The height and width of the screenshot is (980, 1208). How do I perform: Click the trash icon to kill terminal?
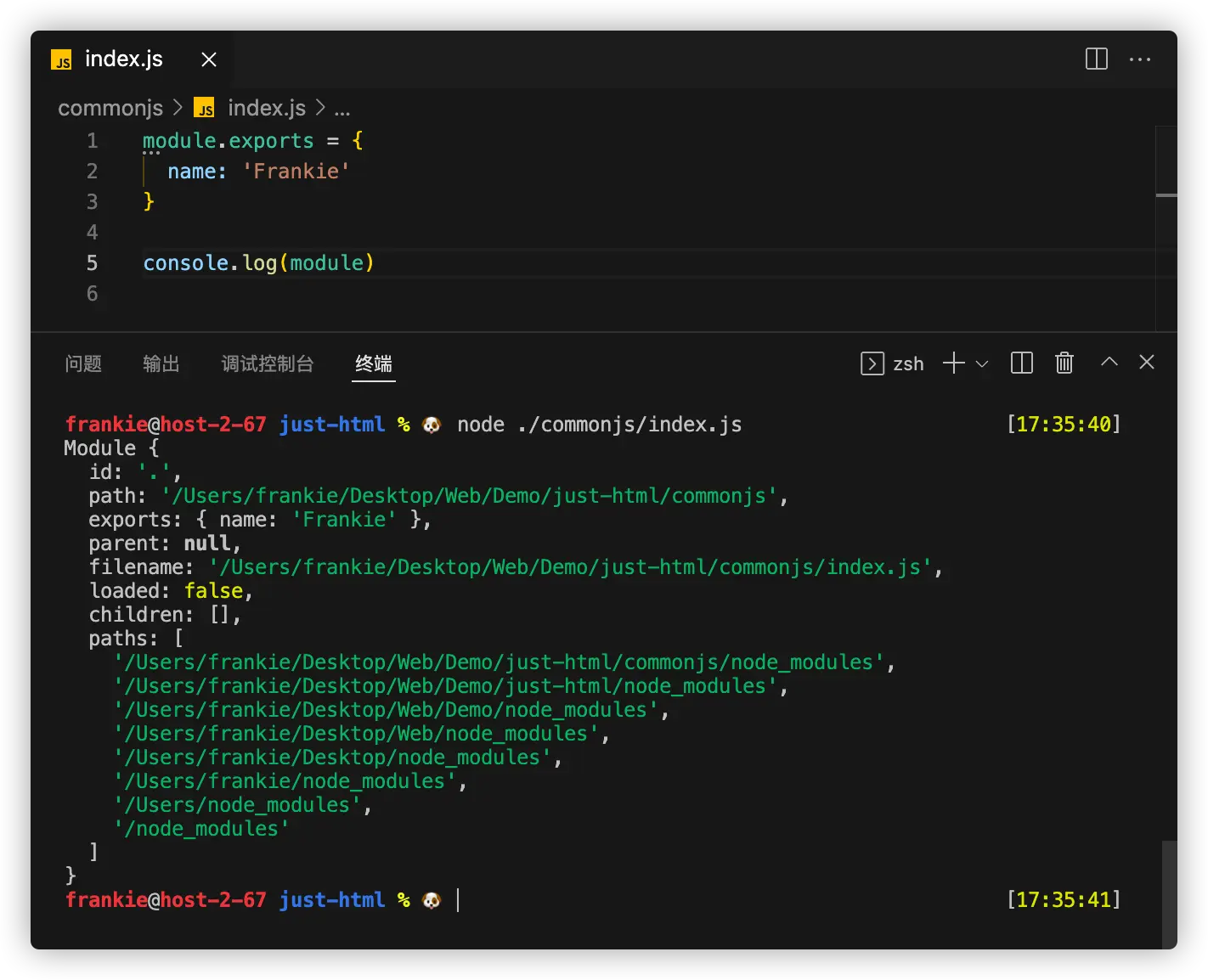1064,363
